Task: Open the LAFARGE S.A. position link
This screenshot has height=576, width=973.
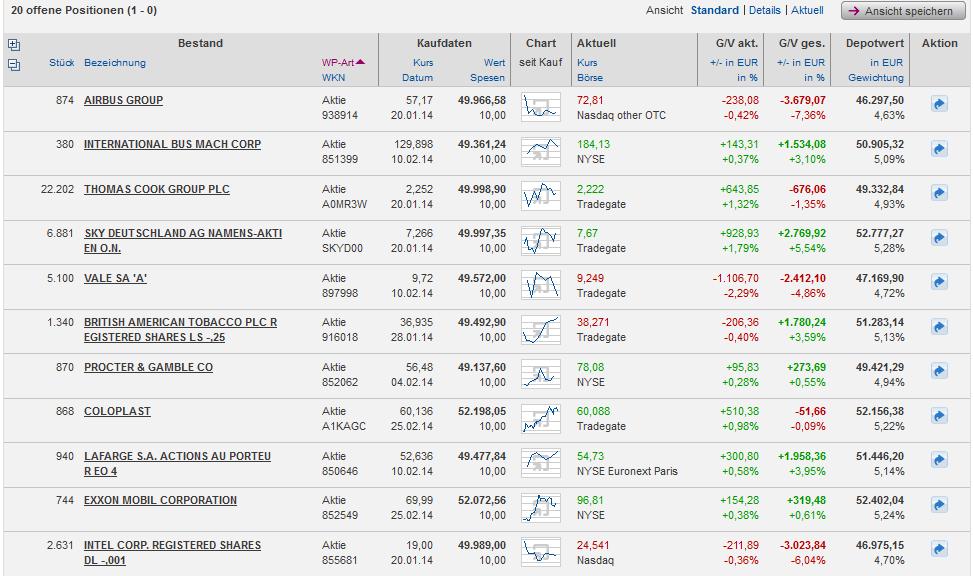Action: [177, 457]
